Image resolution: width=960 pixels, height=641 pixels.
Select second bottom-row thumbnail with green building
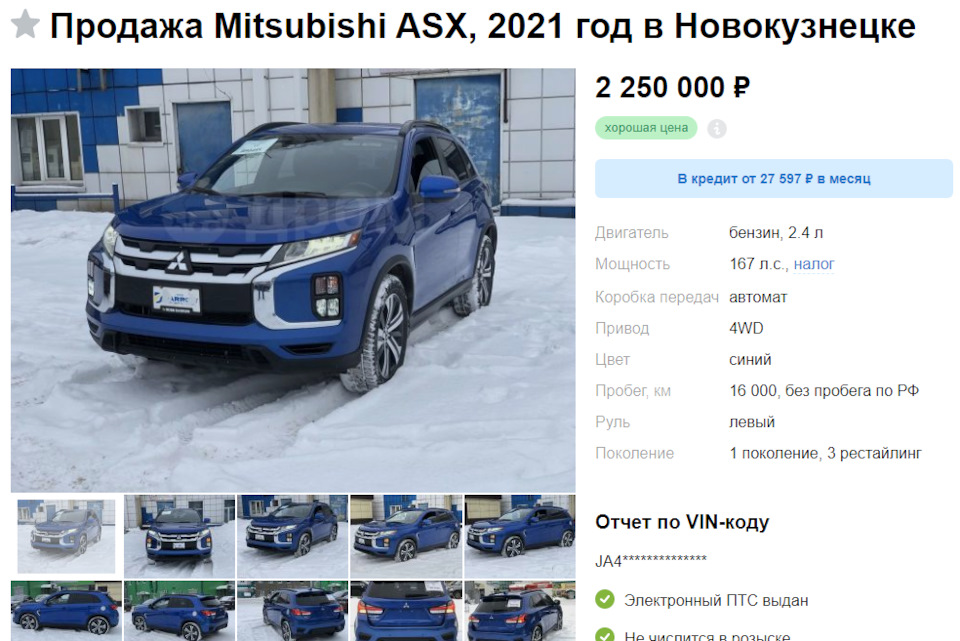[x=179, y=611]
